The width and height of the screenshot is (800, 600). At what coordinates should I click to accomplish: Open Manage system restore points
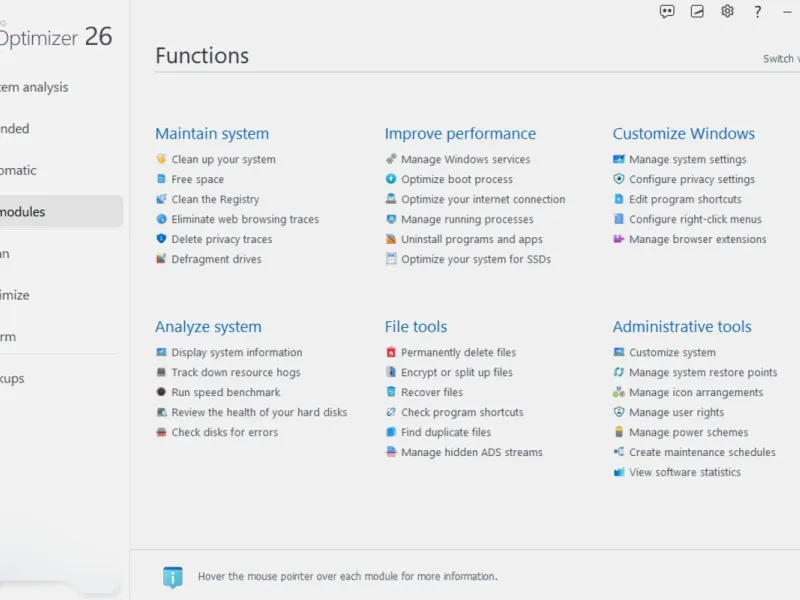[702, 372]
